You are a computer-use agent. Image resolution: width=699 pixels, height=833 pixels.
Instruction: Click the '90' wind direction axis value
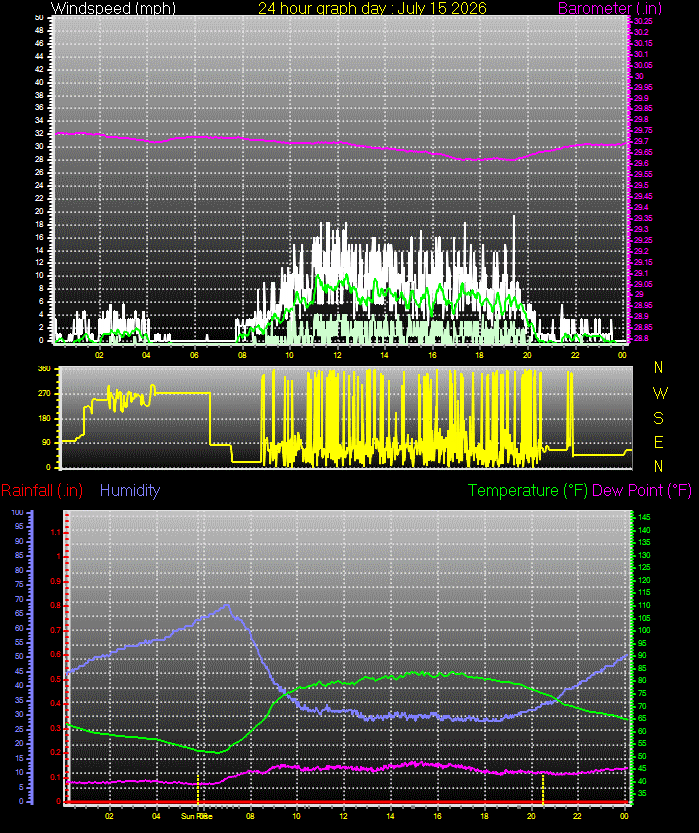(46, 442)
